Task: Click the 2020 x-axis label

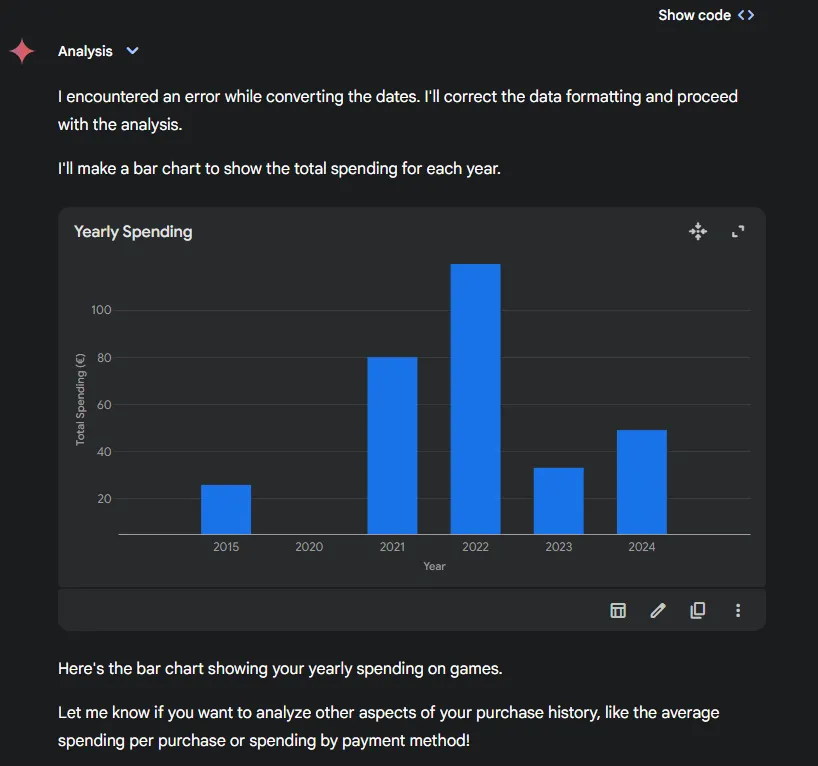Action: tap(309, 546)
